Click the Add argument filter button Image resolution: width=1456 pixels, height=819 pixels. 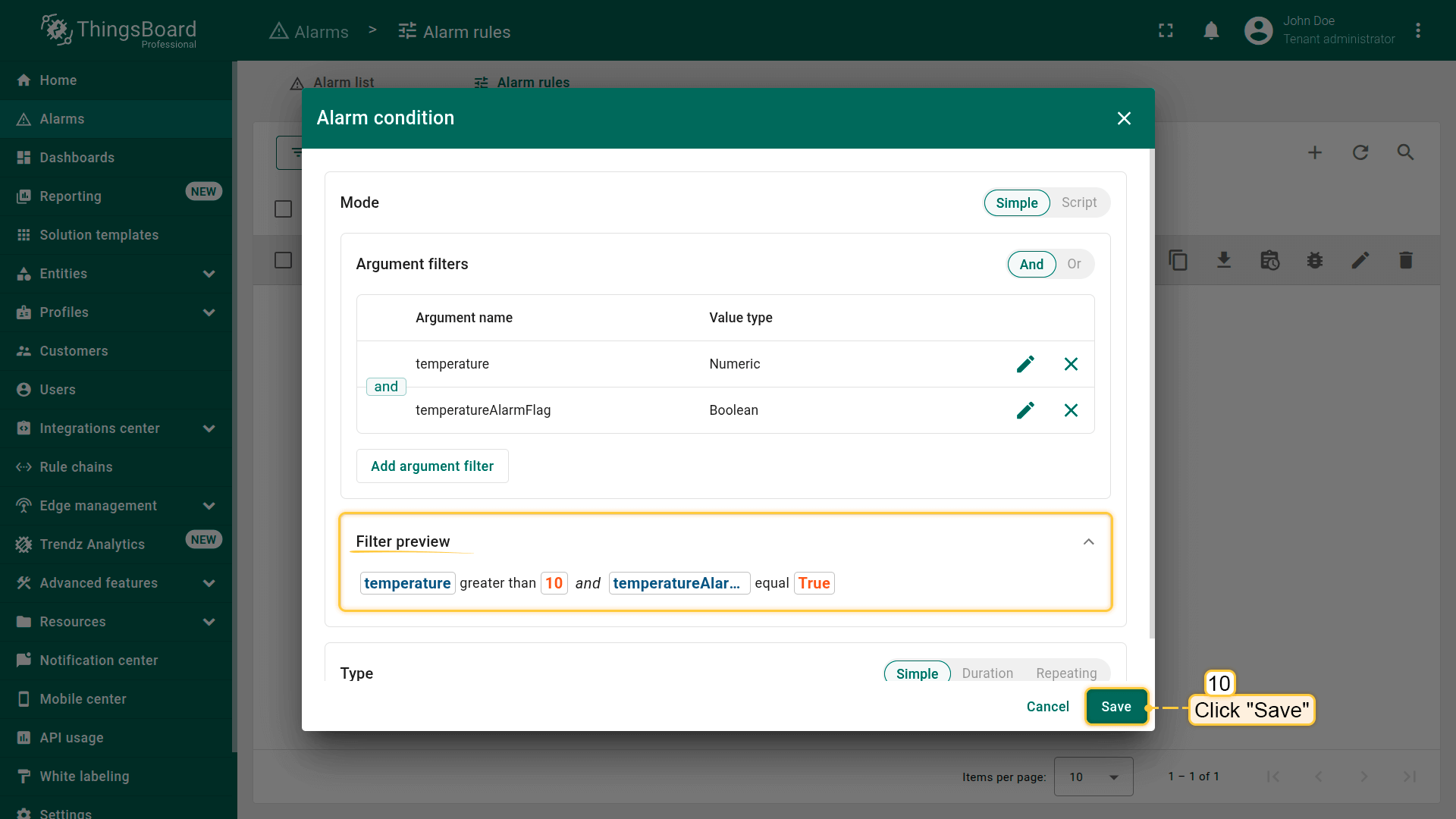click(x=432, y=466)
